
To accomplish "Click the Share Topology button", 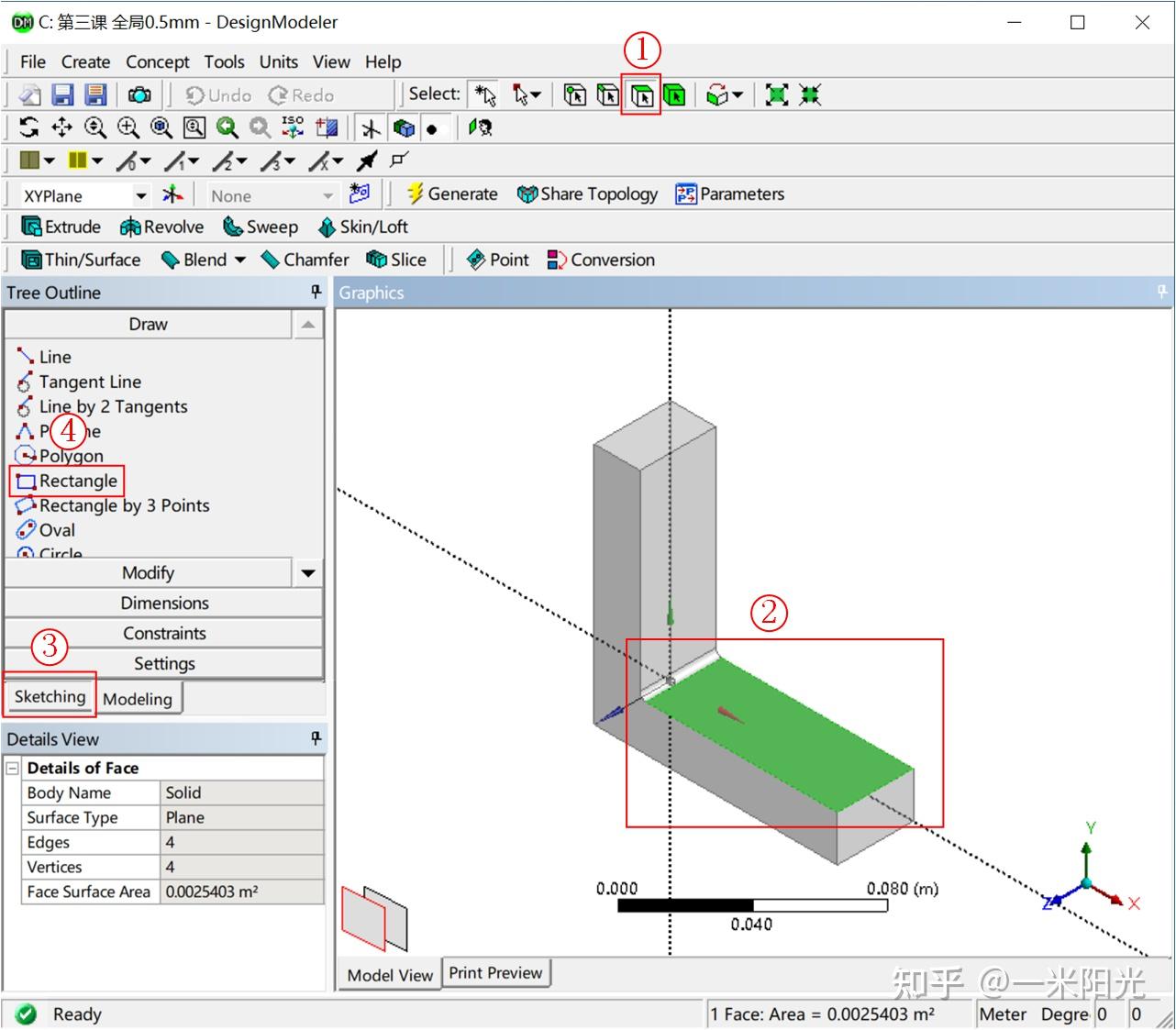I will 587,194.
